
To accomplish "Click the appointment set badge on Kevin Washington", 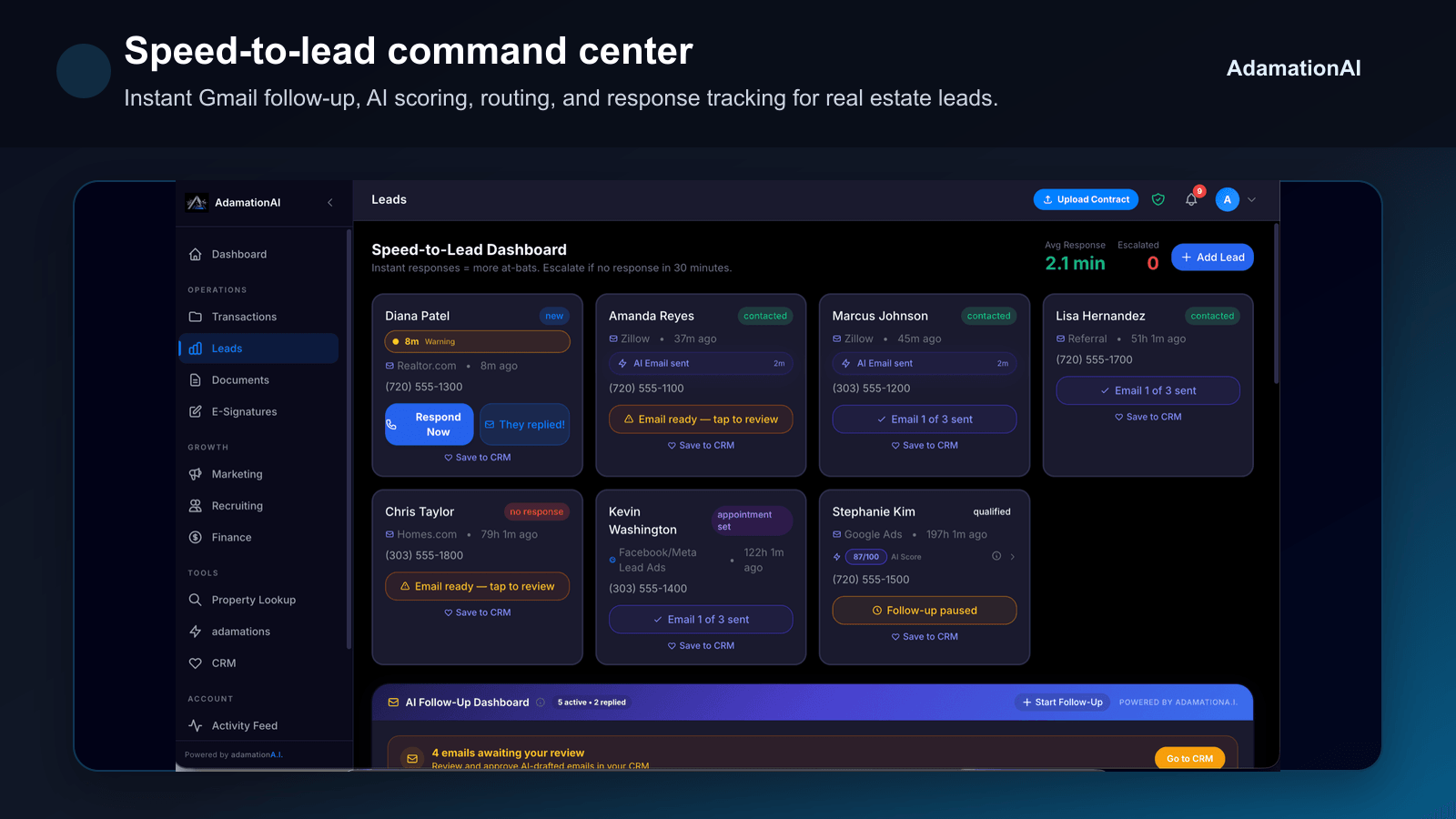I will point(752,521).
